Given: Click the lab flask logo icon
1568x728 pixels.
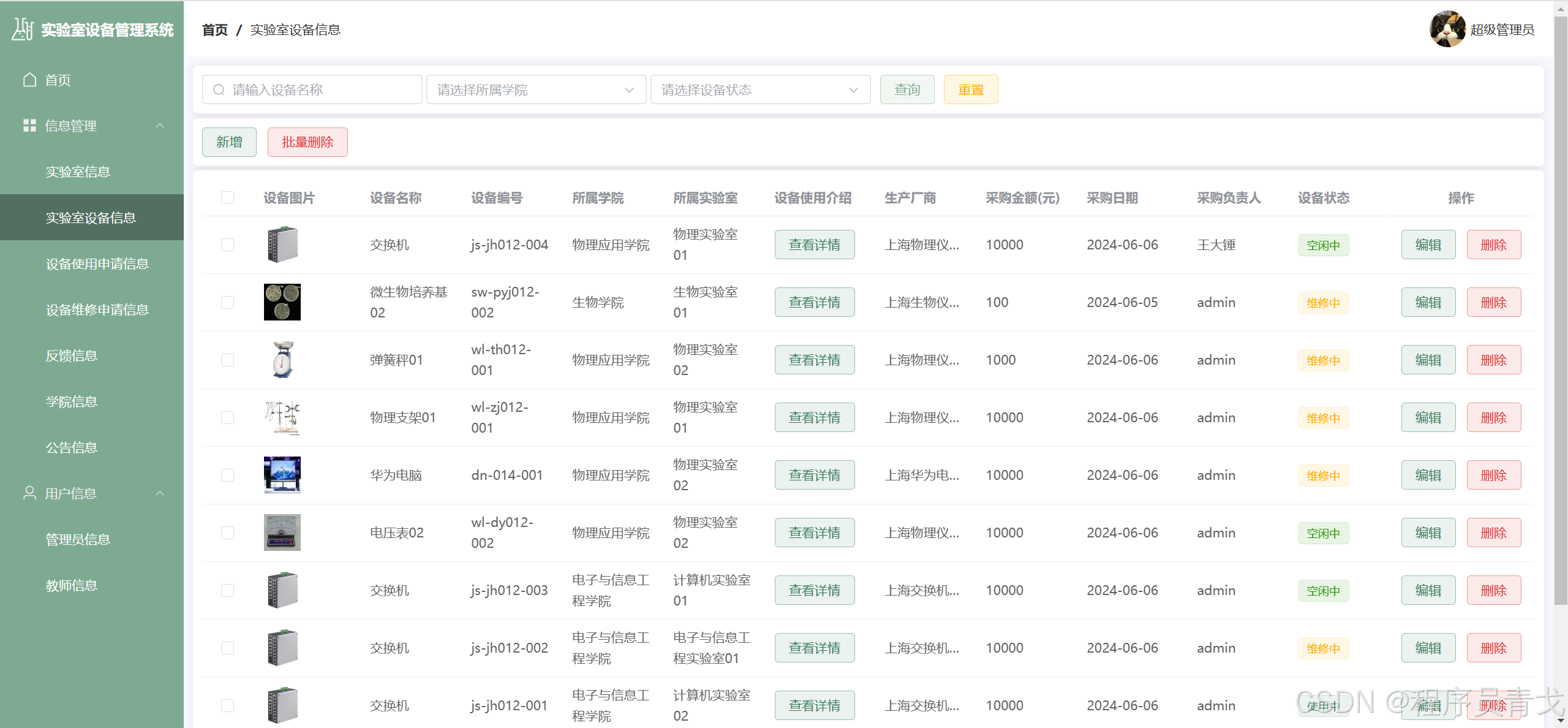Looking at the screenshot, I should 23,29.
